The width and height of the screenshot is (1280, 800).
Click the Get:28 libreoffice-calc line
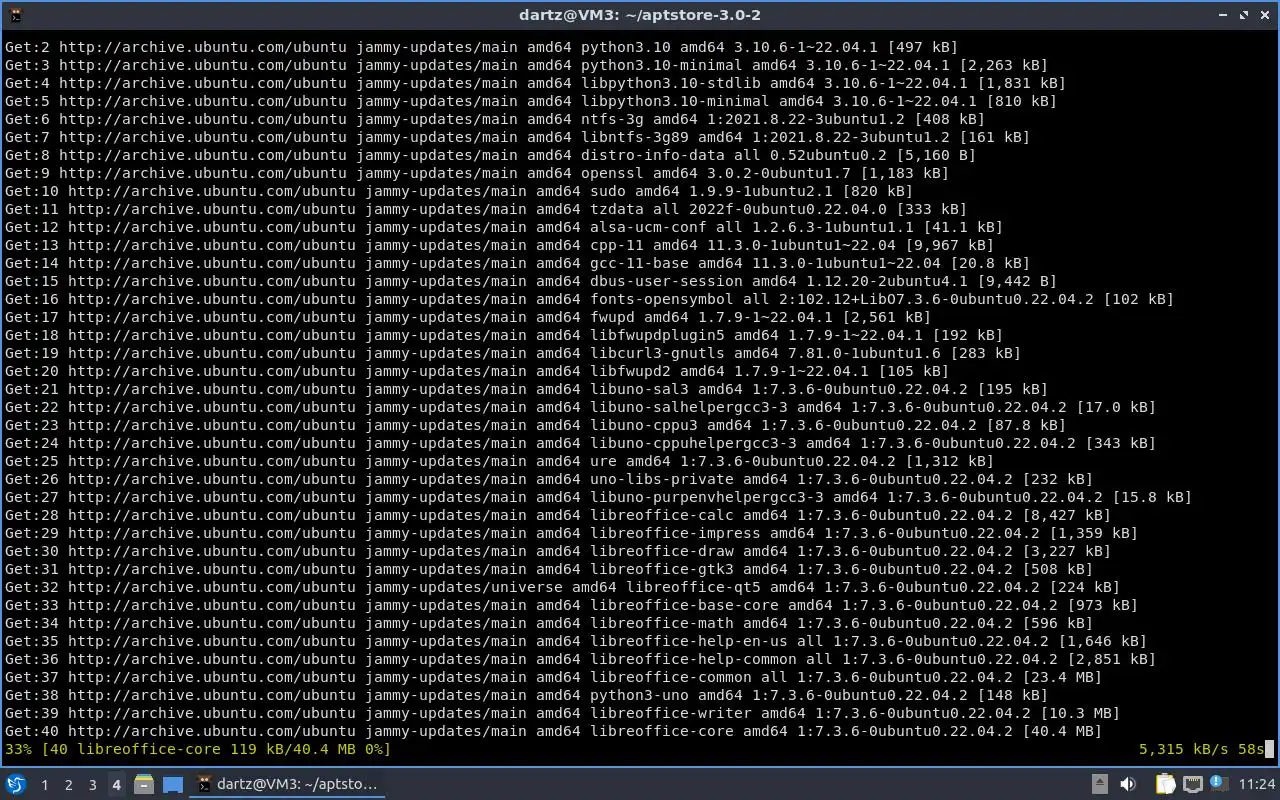click(x=558, y=515)
